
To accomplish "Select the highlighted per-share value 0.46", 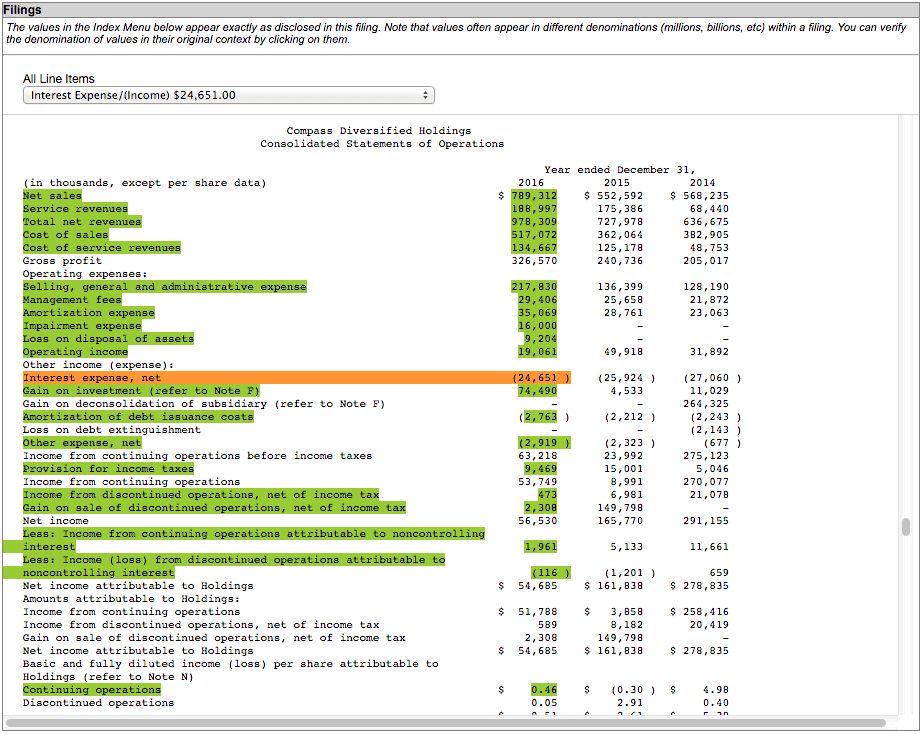I will (544, 690).
